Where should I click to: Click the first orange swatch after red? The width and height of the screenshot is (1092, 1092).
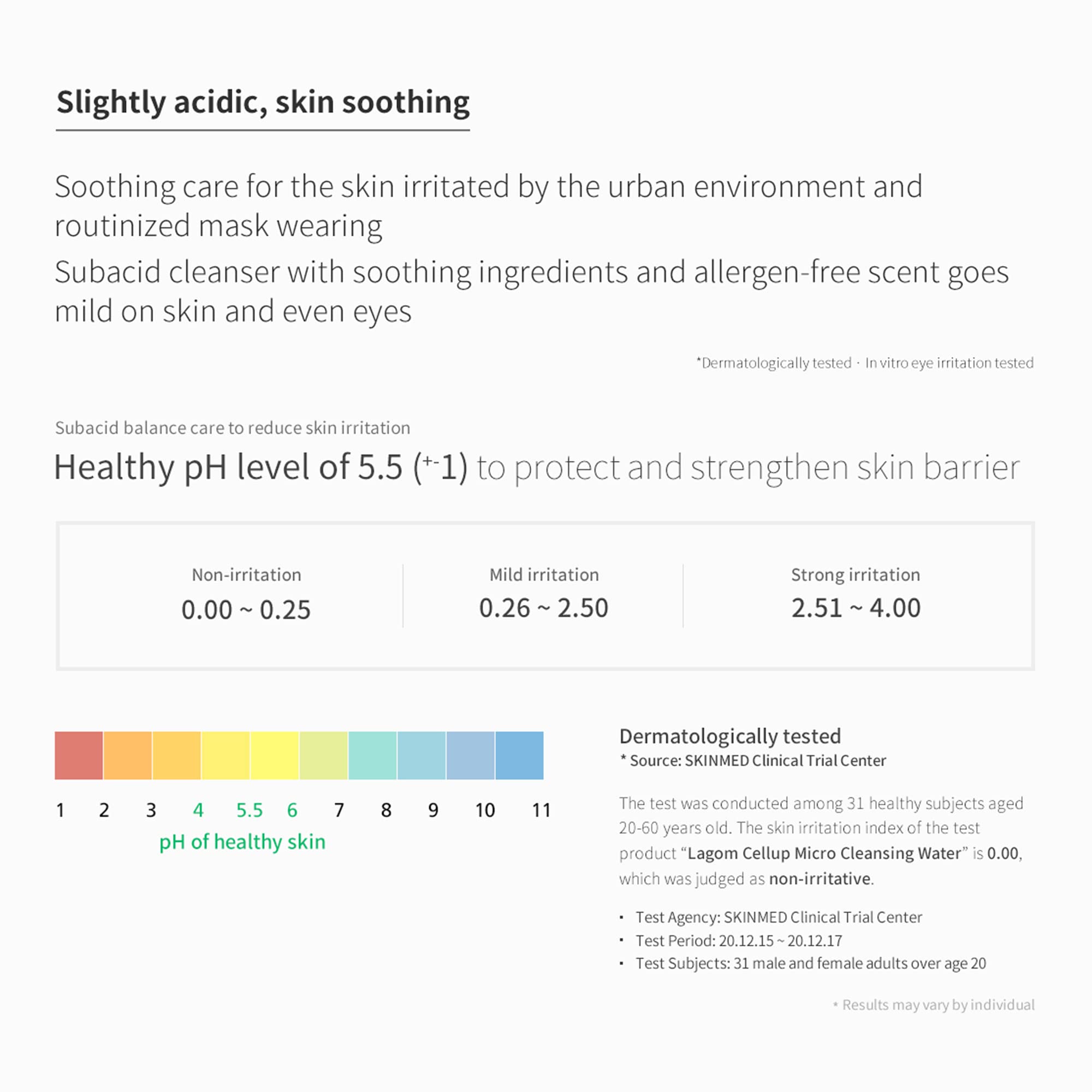tap(127, 755)
